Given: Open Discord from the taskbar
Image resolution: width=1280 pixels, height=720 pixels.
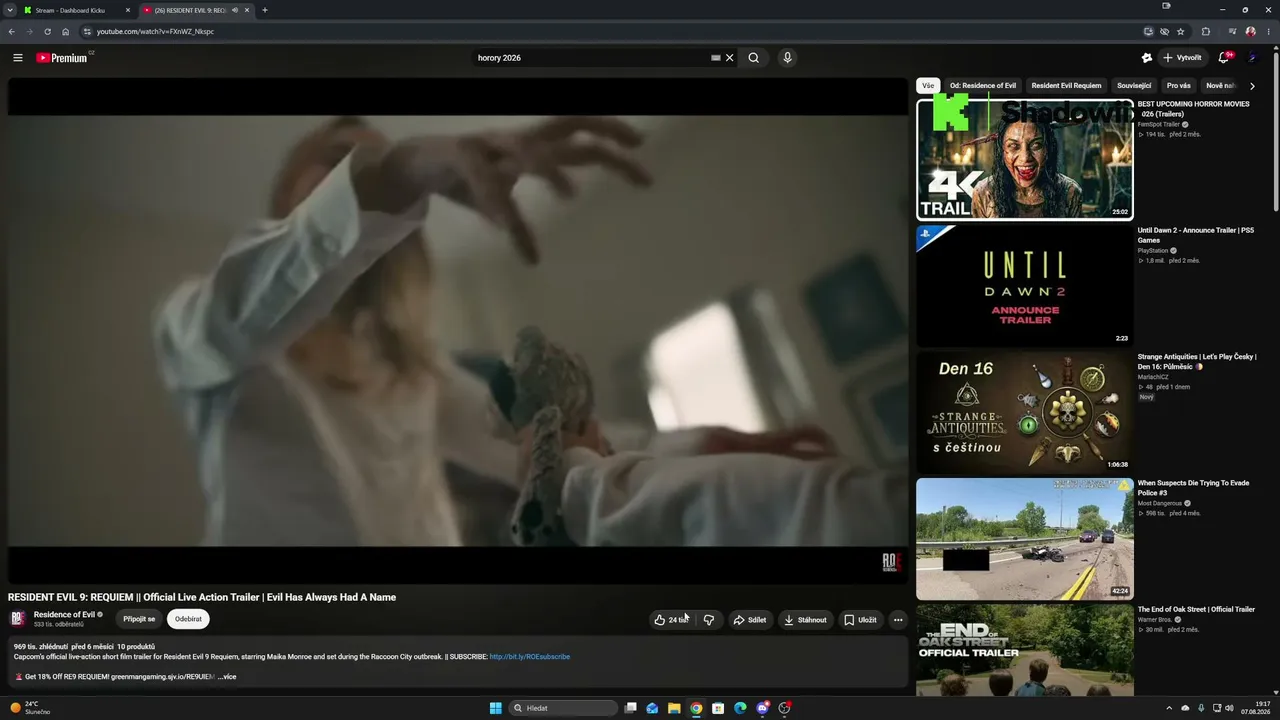Looking at the screenshot, I should pos(762,708).
